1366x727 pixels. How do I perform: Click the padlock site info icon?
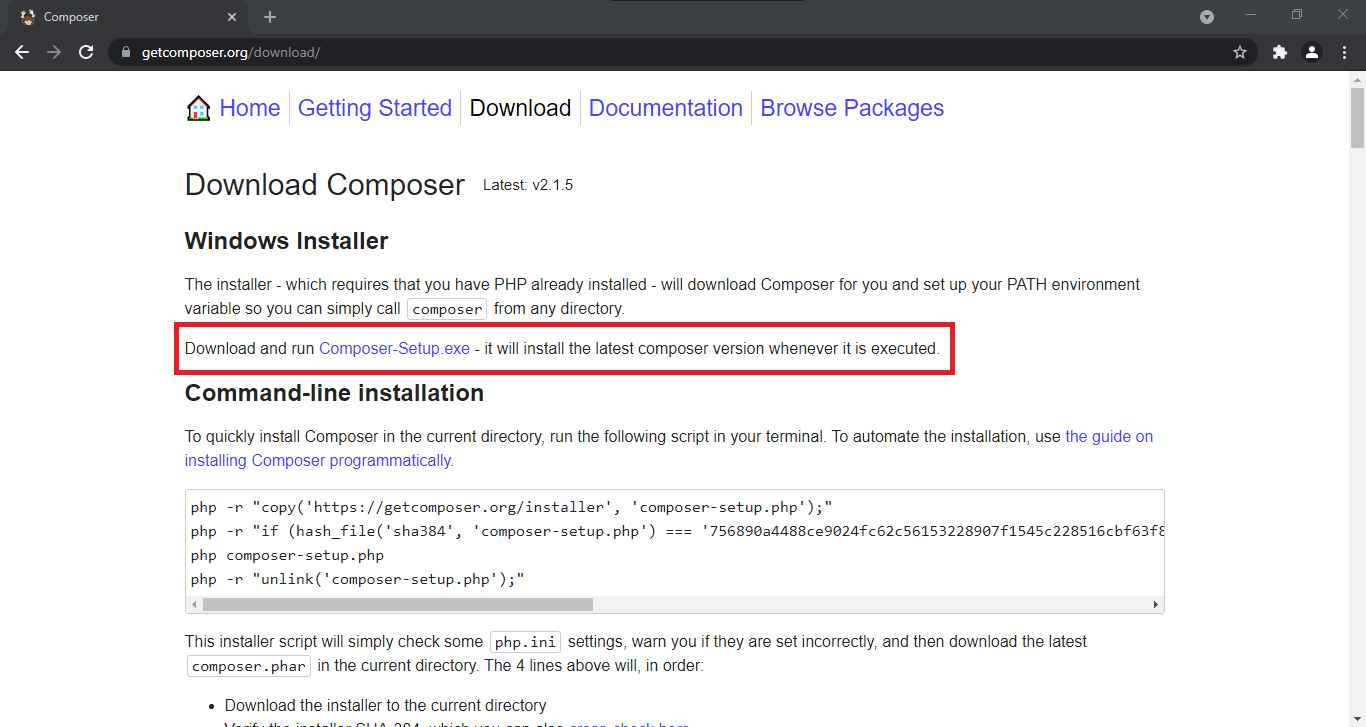pos(126,52)
